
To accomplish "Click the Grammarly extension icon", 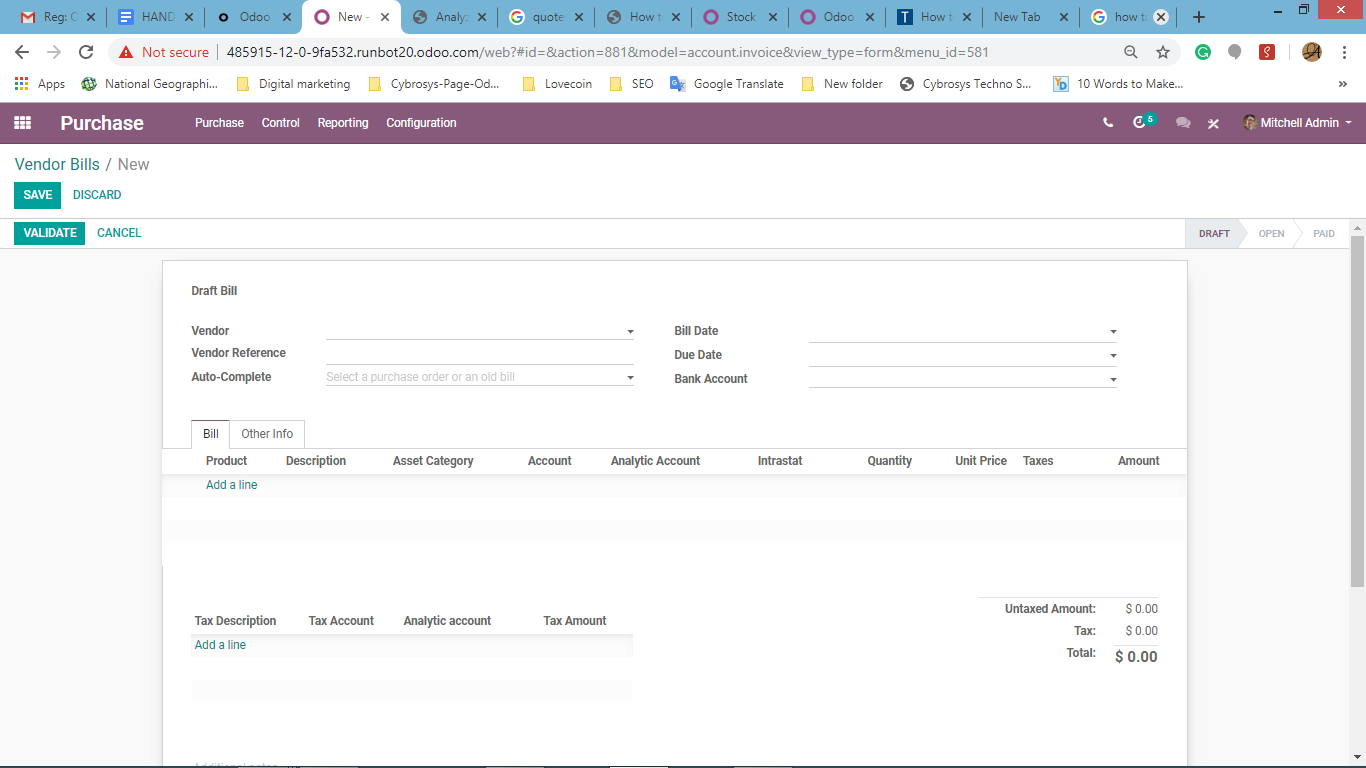I will pos(1203,52).
